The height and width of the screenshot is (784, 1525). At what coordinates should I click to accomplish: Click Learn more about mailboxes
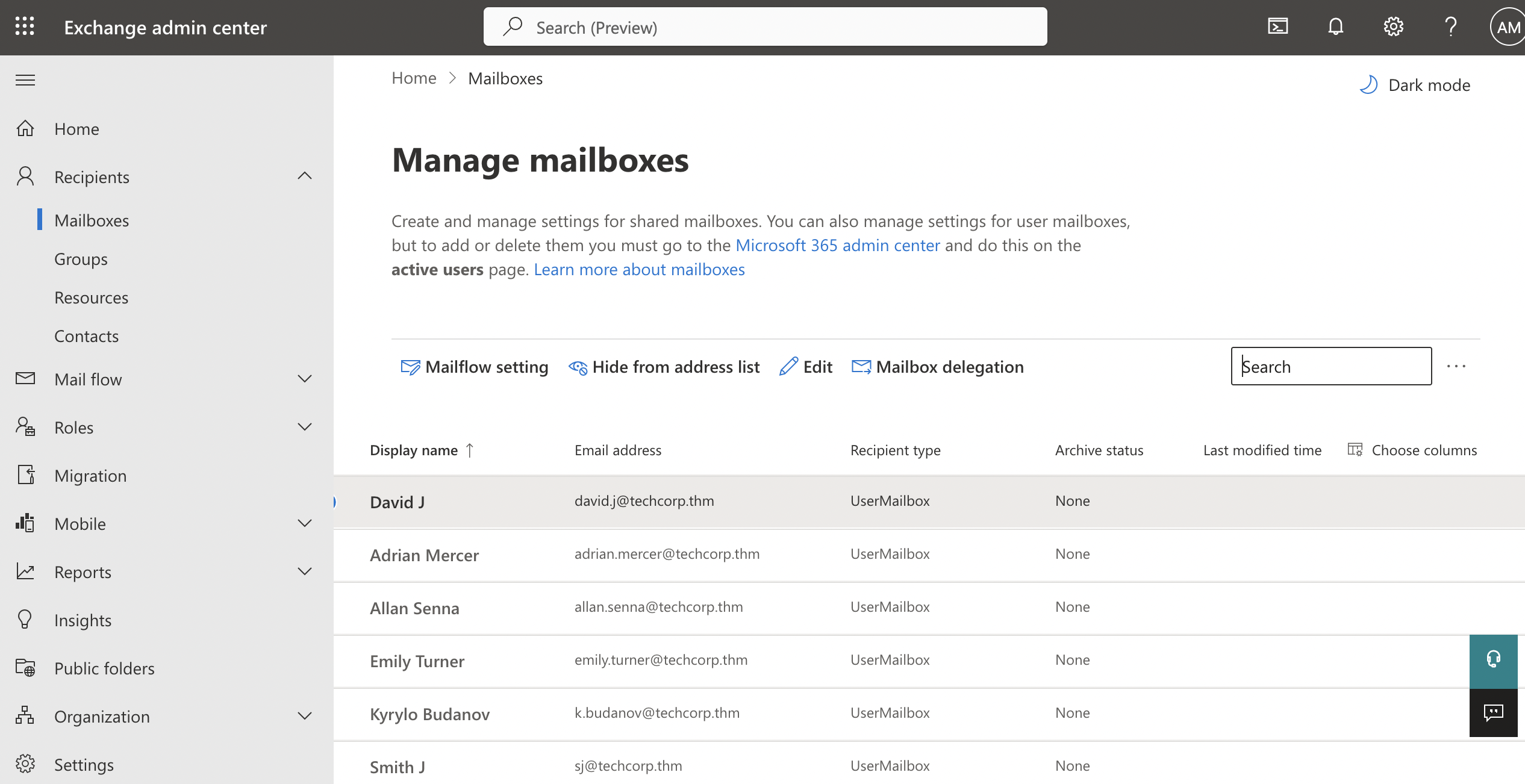click(638, 269)
